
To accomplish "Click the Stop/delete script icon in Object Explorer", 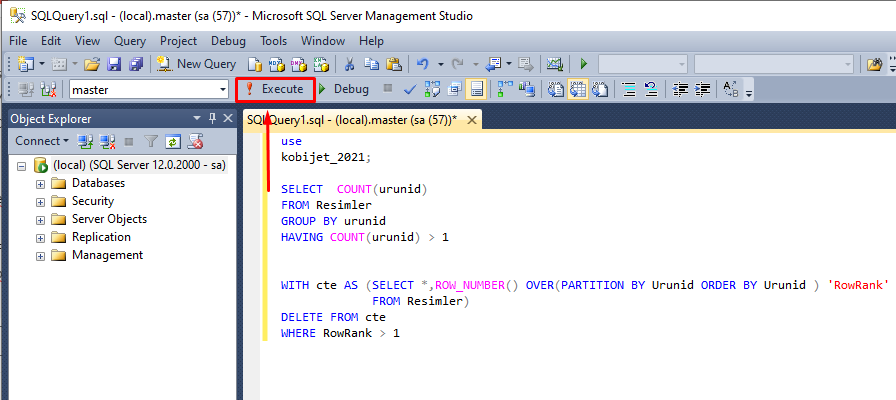I will tap(195, 141).
